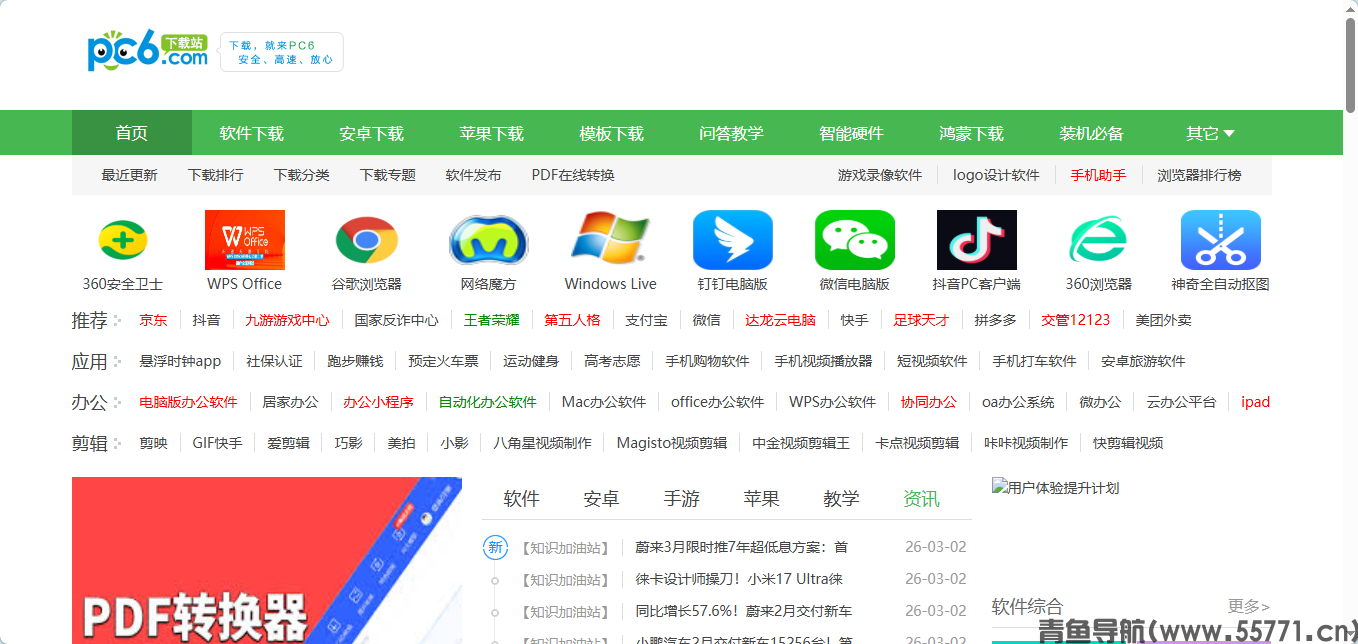
Task: Open the 游戏录像软件 link
Action: (880, 175)
